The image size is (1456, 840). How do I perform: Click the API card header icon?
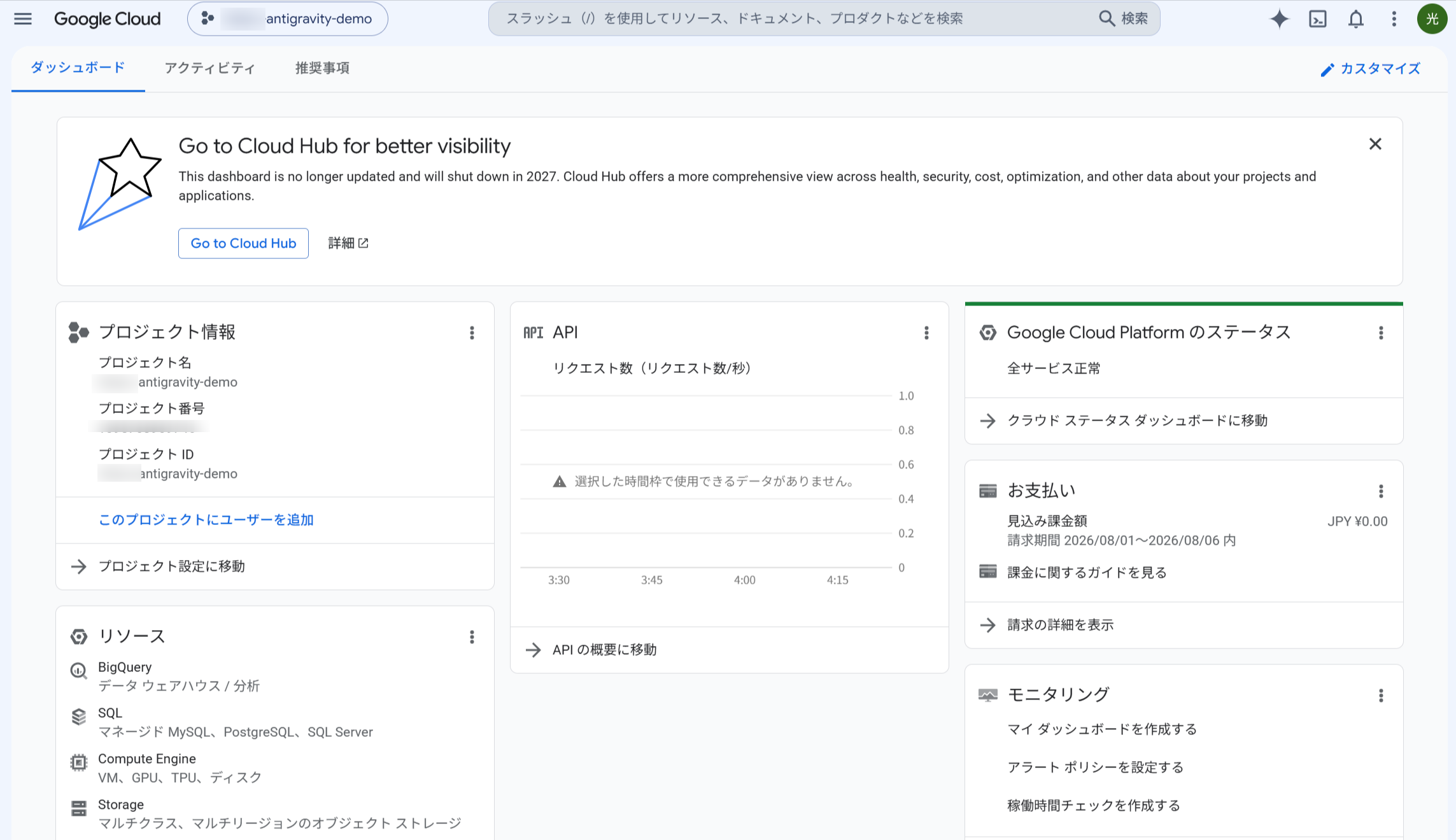click(x=533, y=332)
